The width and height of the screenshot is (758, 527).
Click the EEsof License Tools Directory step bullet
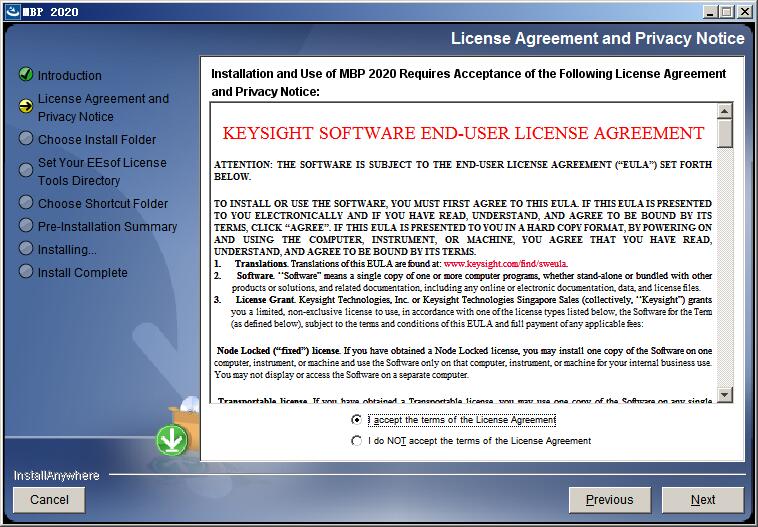[x=26, y=170]
